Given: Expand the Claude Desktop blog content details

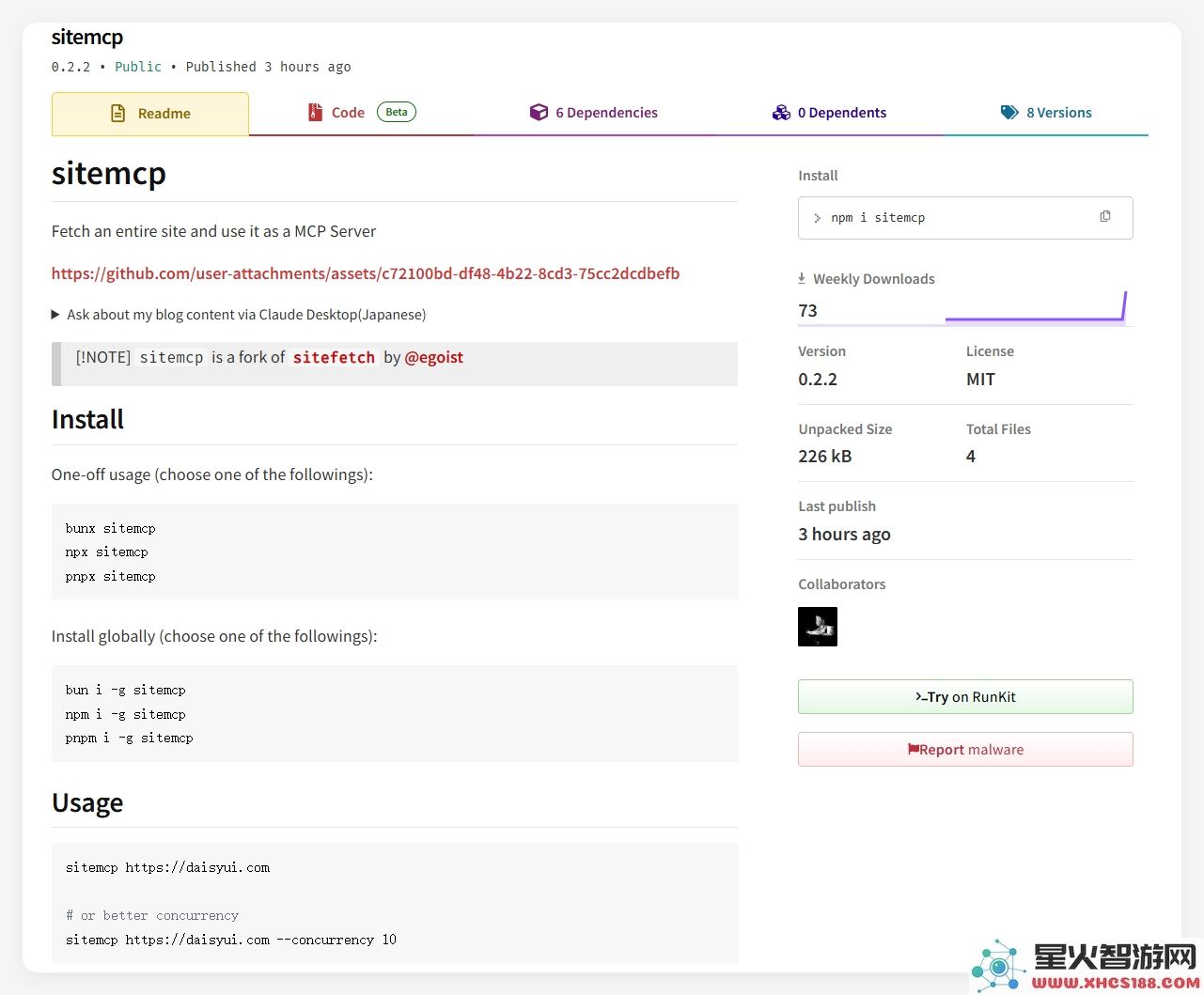Looking at the screenshot, I should pyautogui.click(x=239, y=315).
